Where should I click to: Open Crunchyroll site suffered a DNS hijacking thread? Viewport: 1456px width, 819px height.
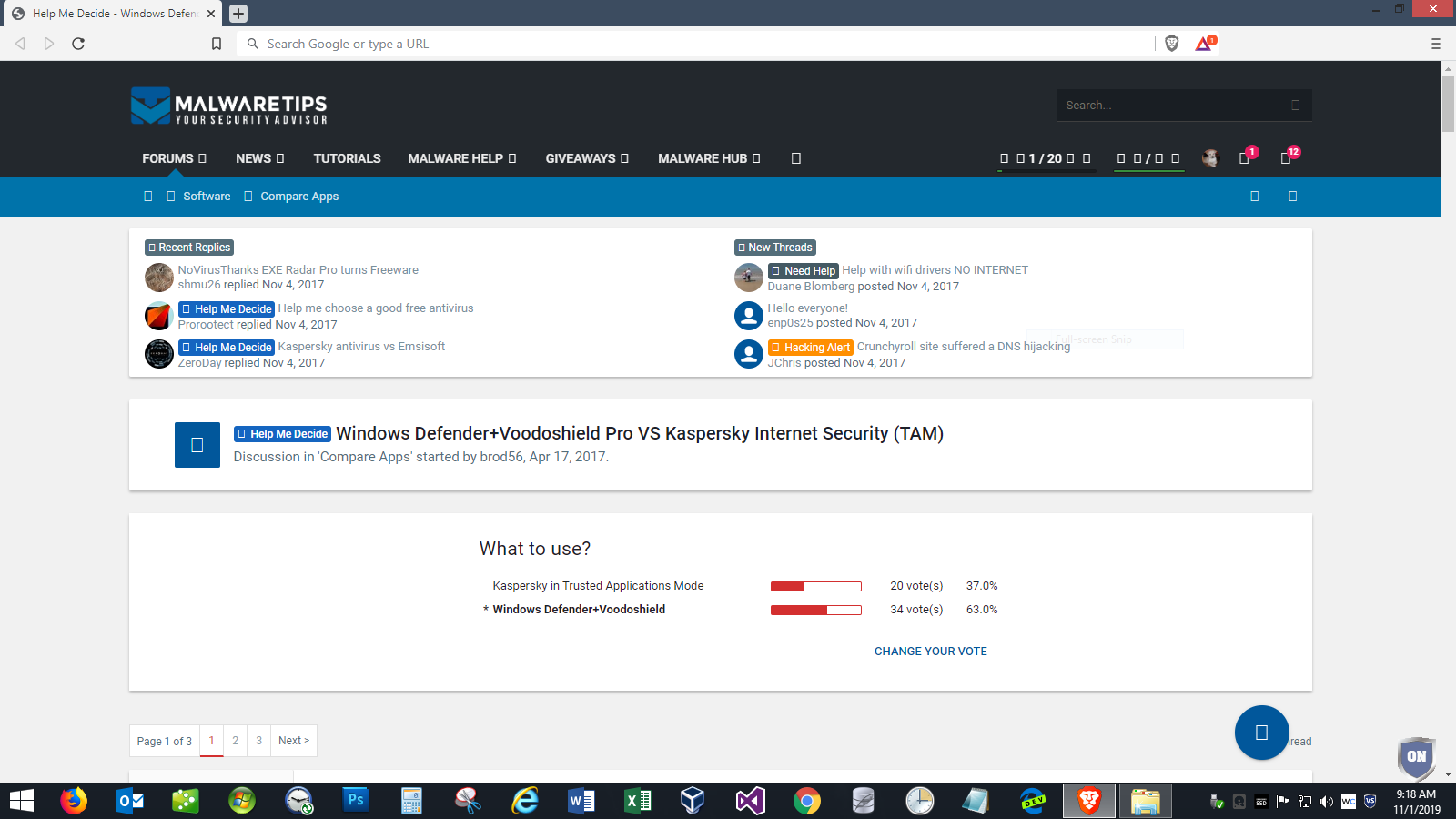click(964, 347)
